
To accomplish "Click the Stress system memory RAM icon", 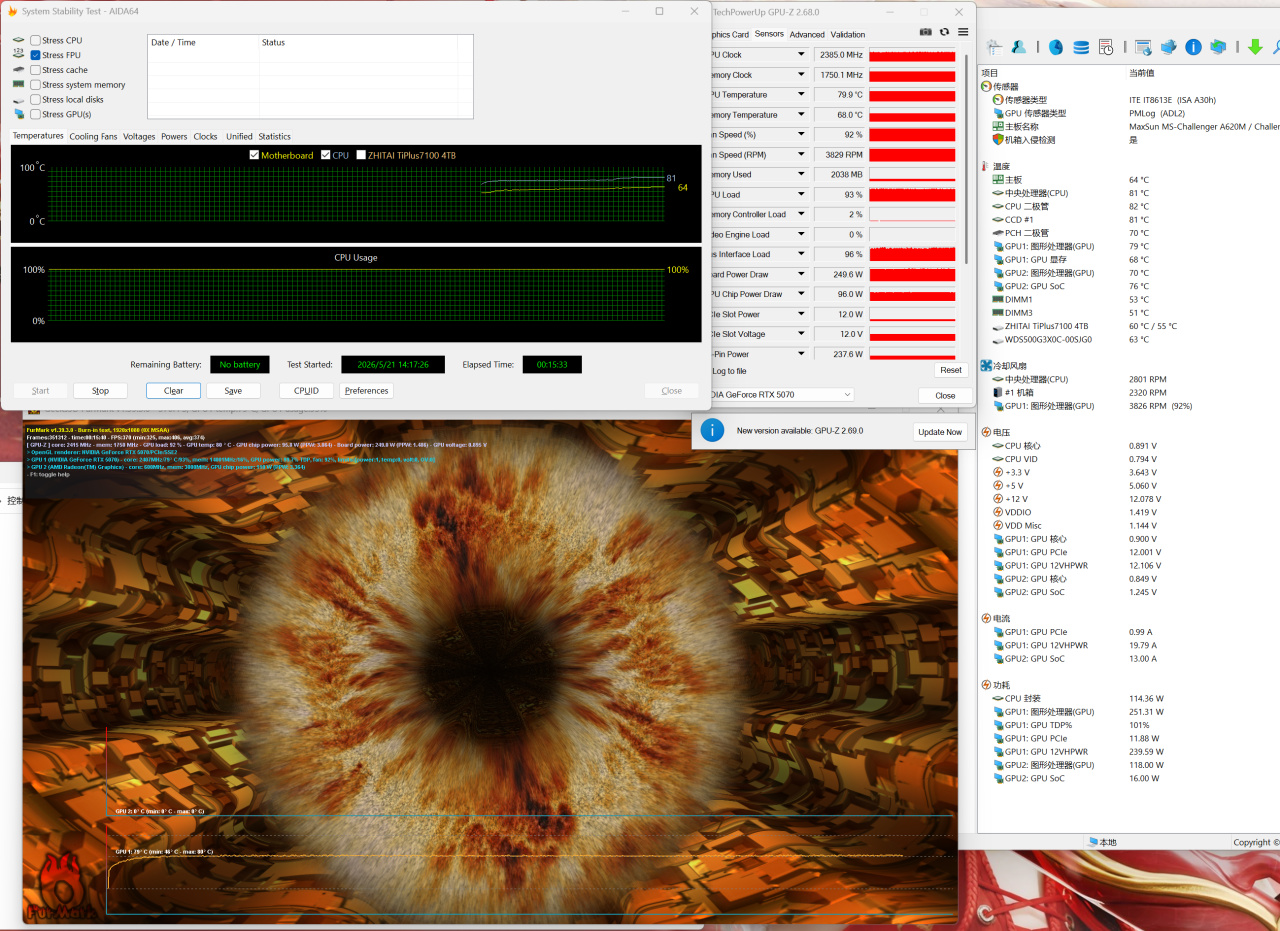I will (19, 85).
